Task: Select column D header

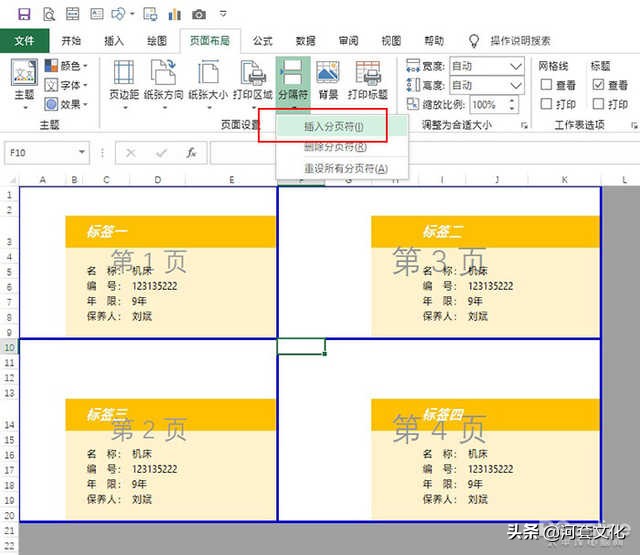Action: pos(158,180)
